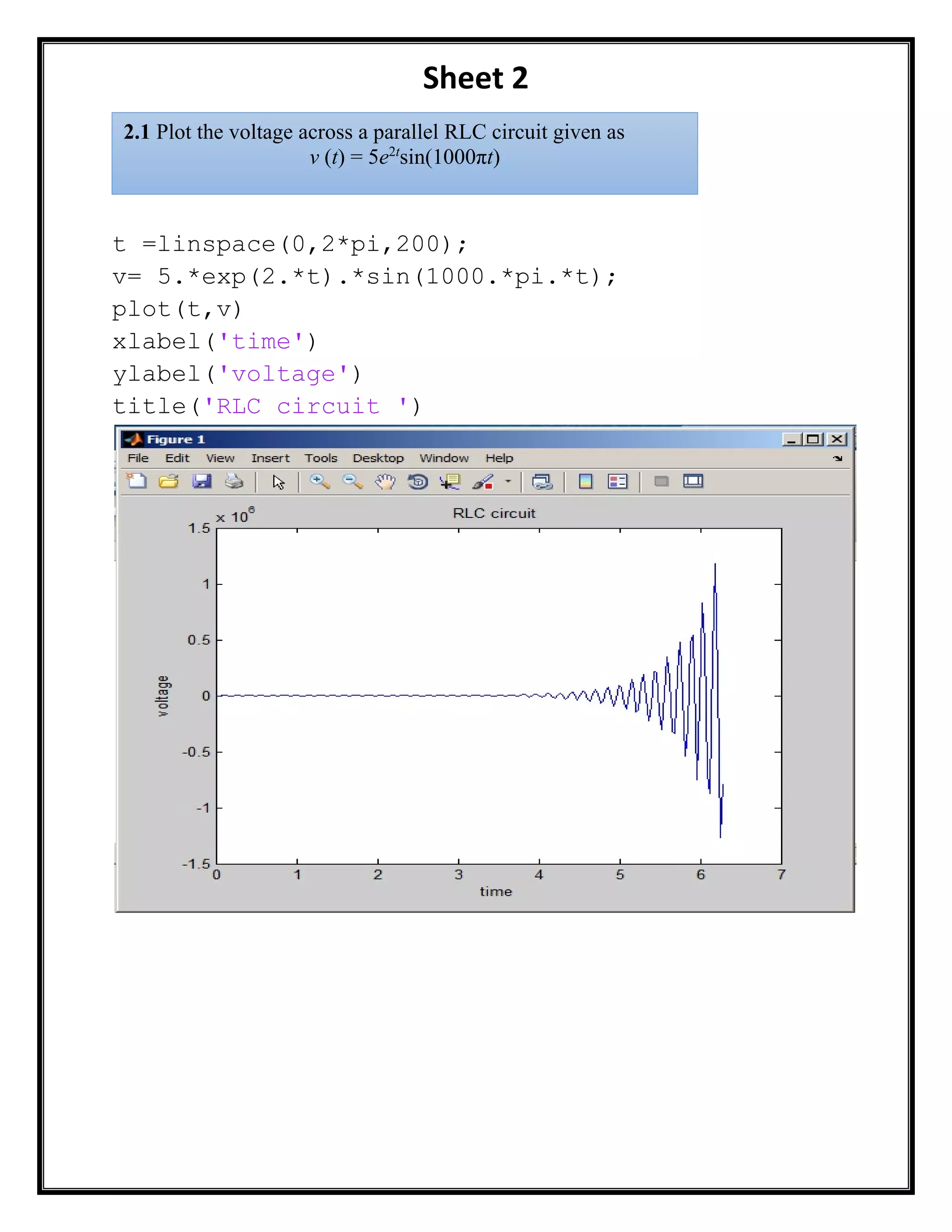
Task: Expand the brush color dropdown arrow
Action: pos(508,481)
